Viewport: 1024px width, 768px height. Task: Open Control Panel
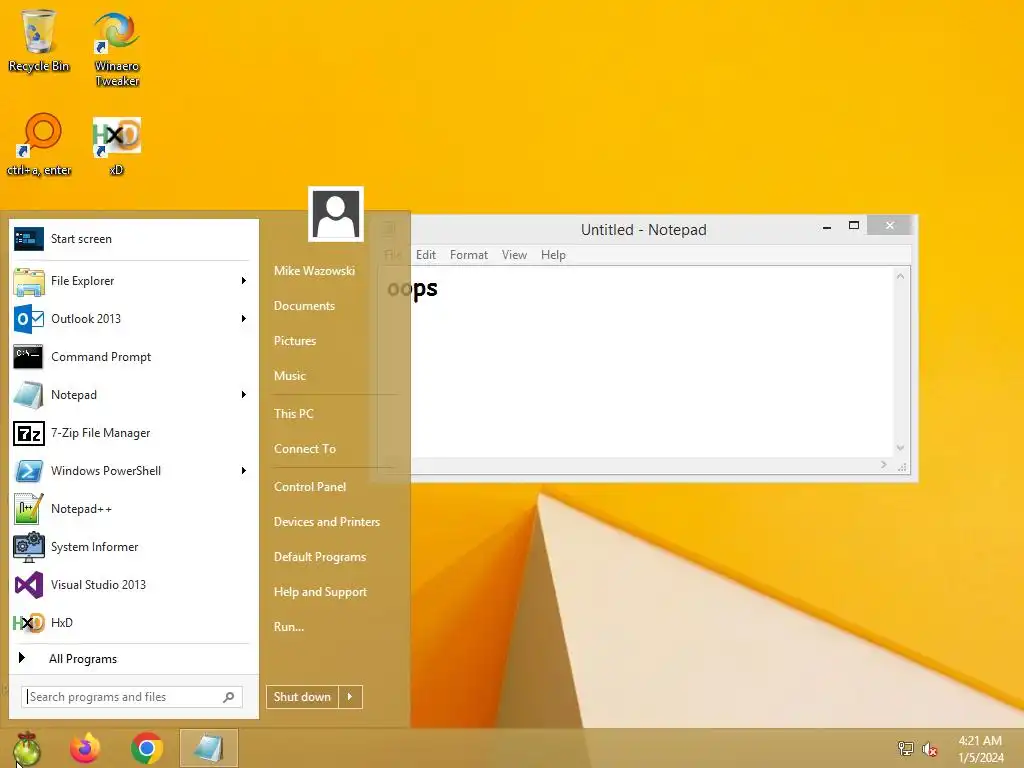click(x=310, y=487)
